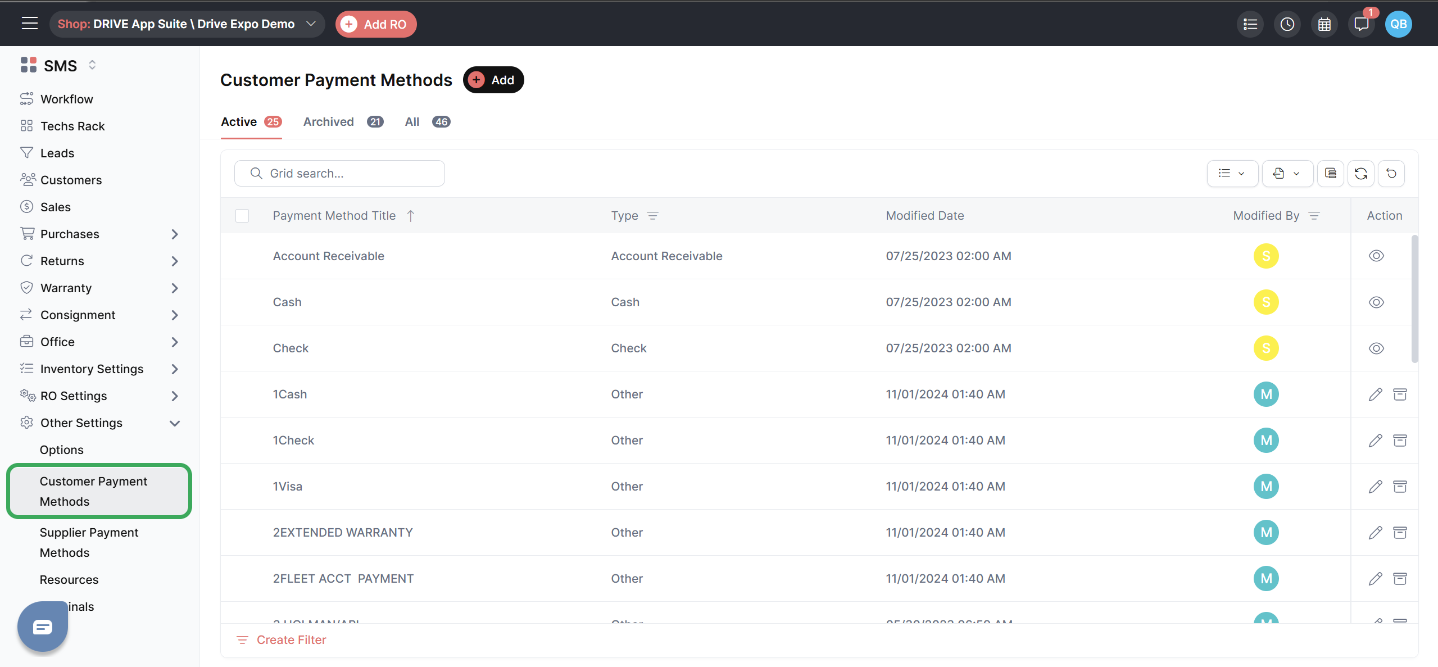
Task: Reset the grid layout
Action: [1391, 173]
